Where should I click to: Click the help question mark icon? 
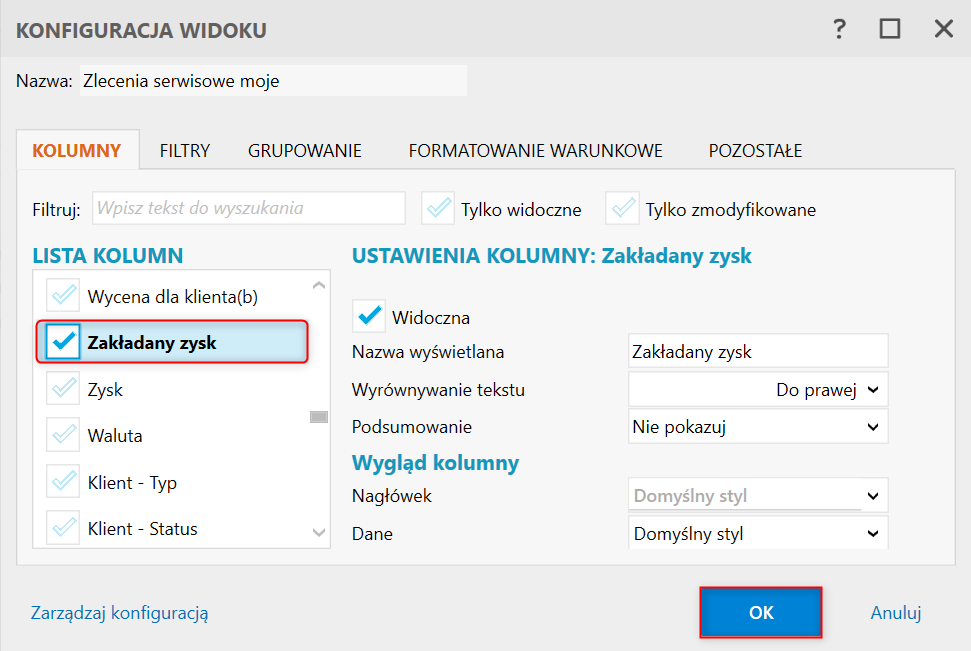click(840, 29)
